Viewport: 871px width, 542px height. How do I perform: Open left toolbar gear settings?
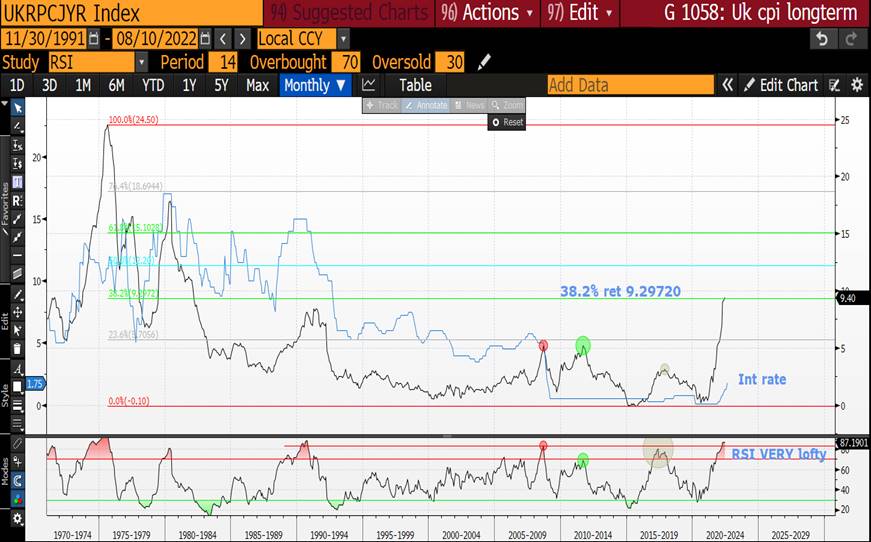point(17,519)
